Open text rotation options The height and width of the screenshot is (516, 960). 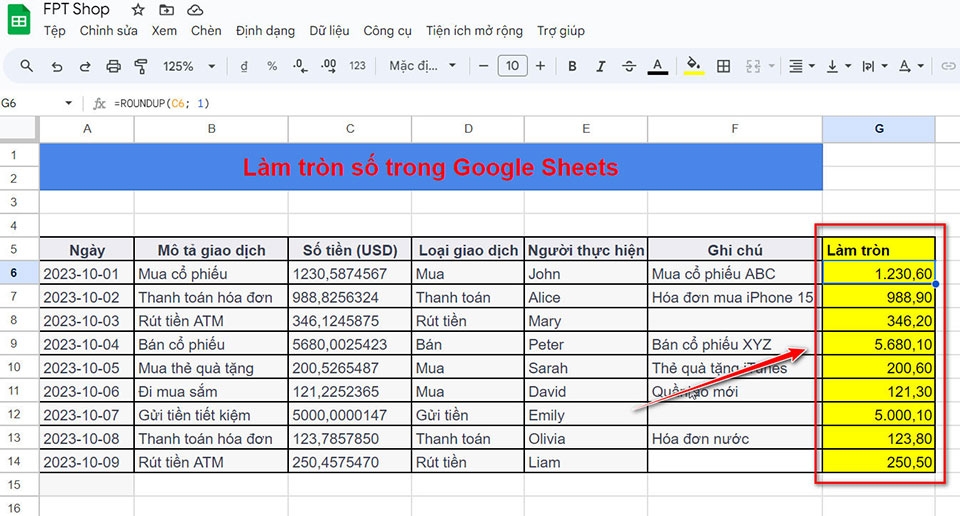click(x=910, y=66)
